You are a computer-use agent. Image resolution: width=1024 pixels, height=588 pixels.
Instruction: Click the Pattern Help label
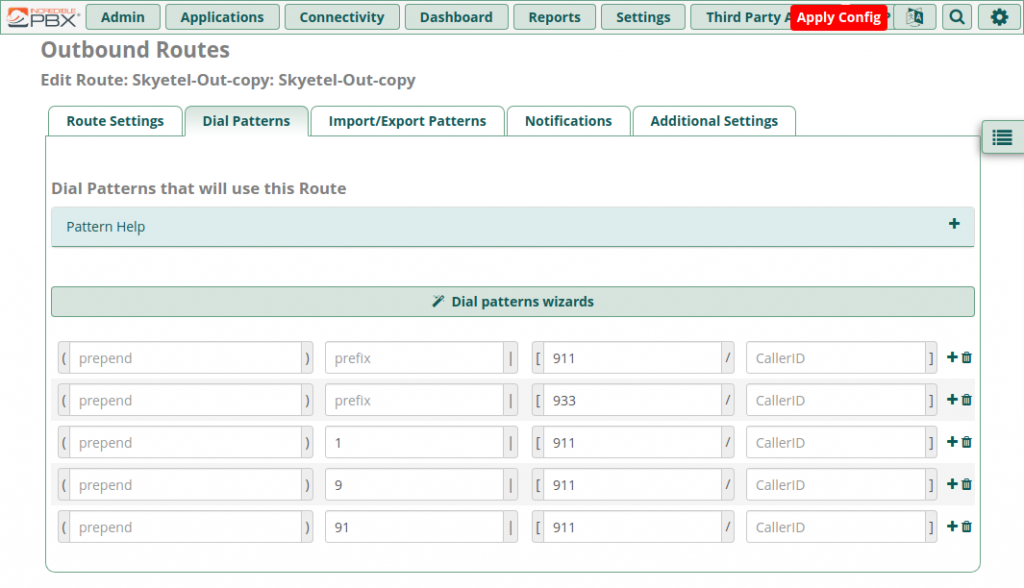tap(106, 227)
